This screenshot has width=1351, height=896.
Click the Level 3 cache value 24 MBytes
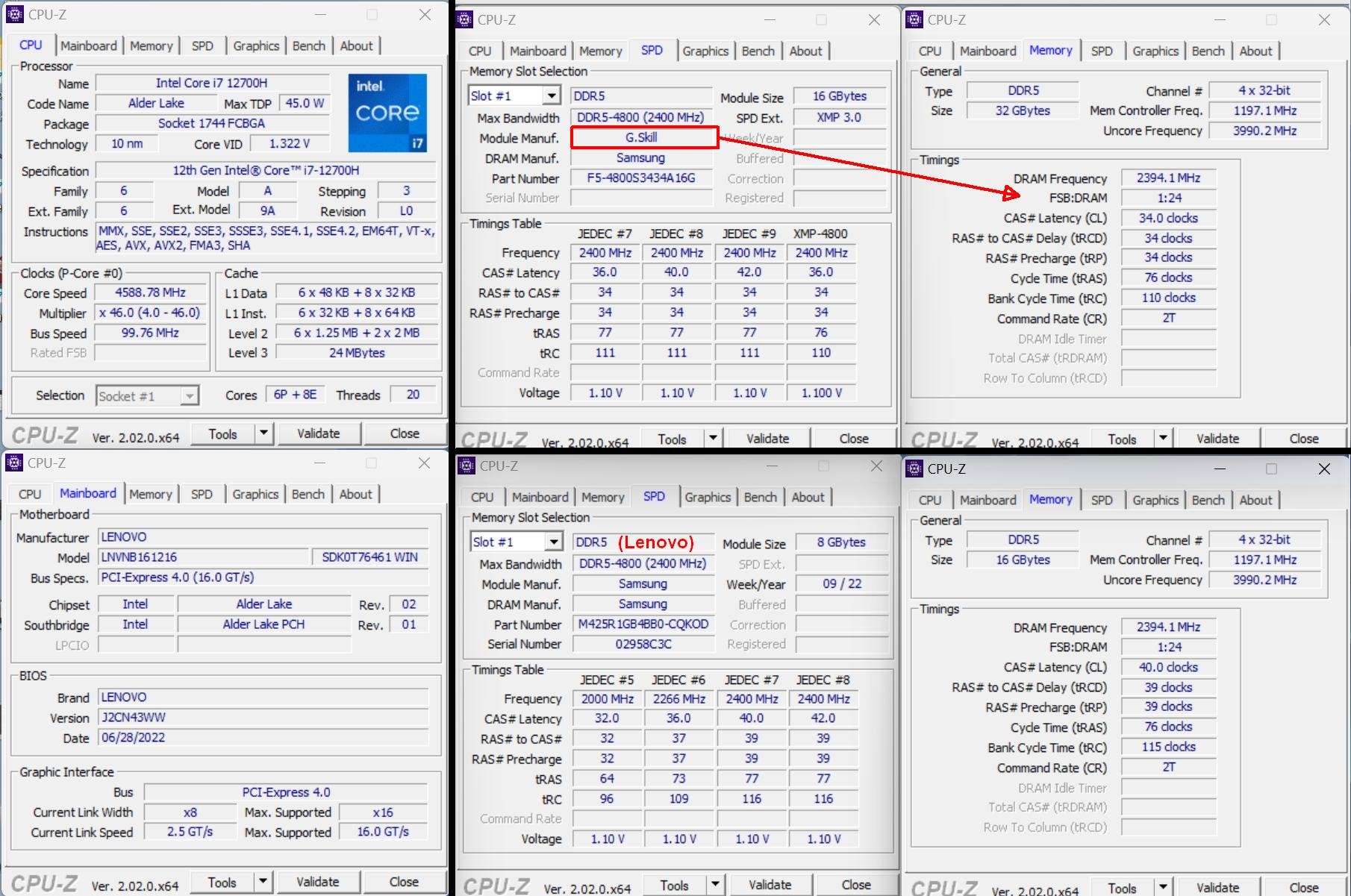[357, 353]
